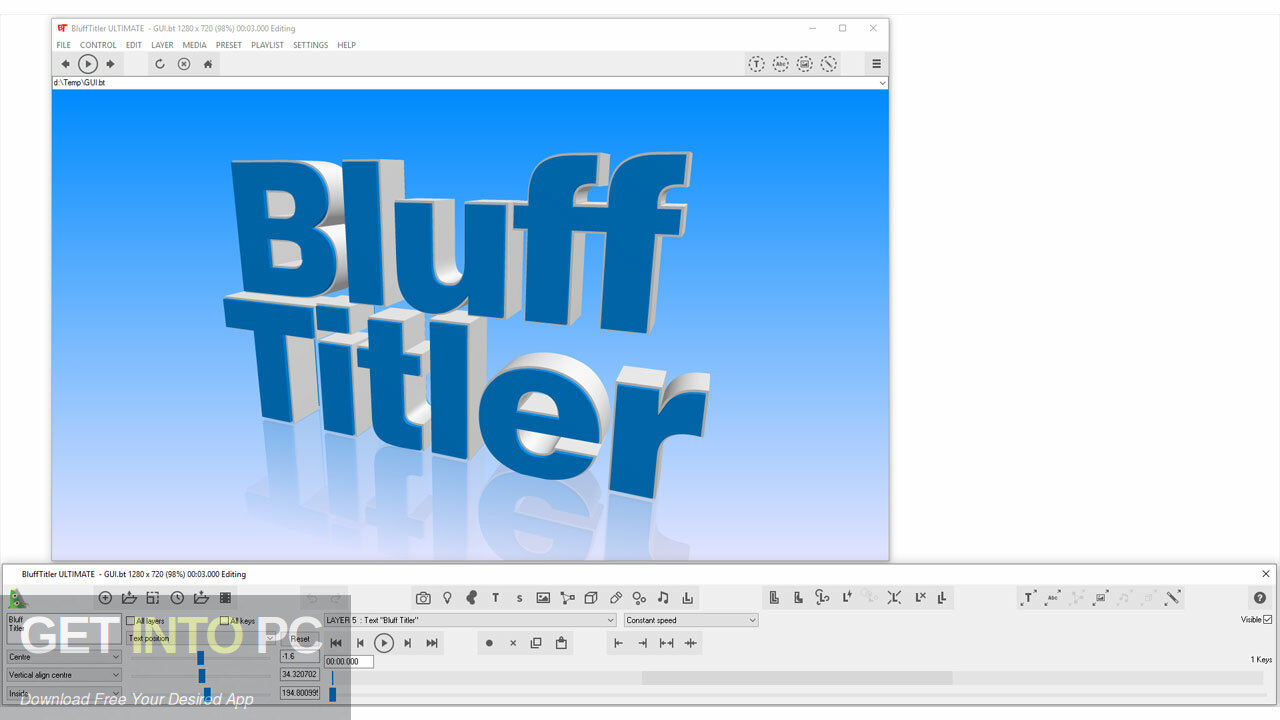The height and width of the screenshot is (720, 1280).
Task: Add an audio layer music note
Action: (663, 598)
